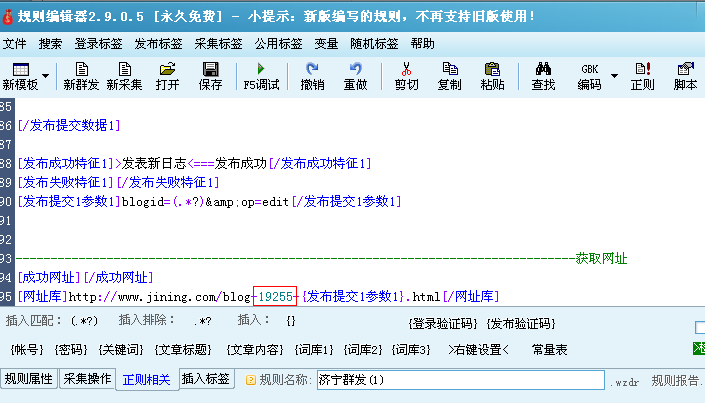Switch to the 采集操作 tab
705x403 pixels.
pyautogui.click(x=88, y=379)
